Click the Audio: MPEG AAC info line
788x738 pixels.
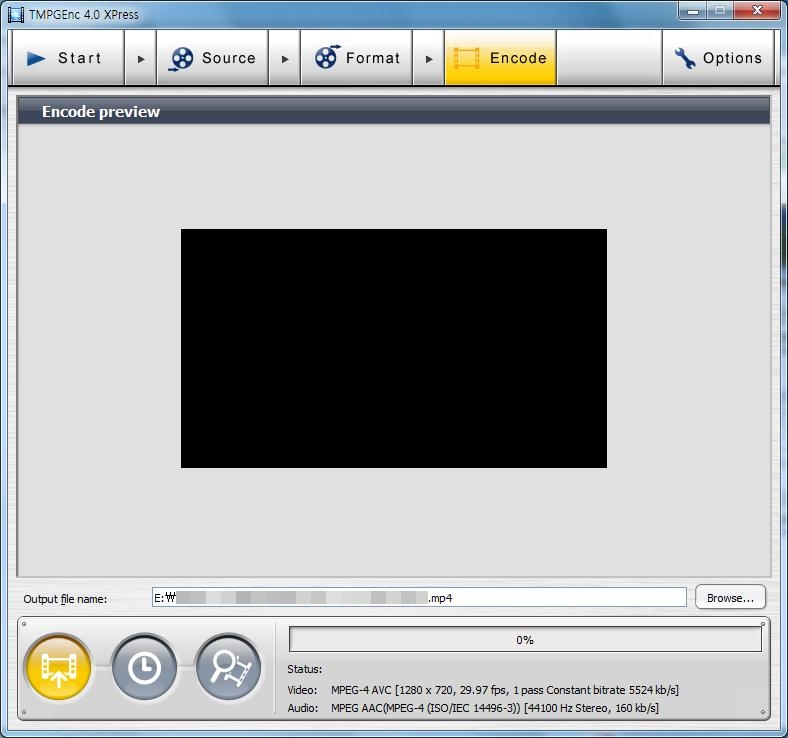point(472,708)
